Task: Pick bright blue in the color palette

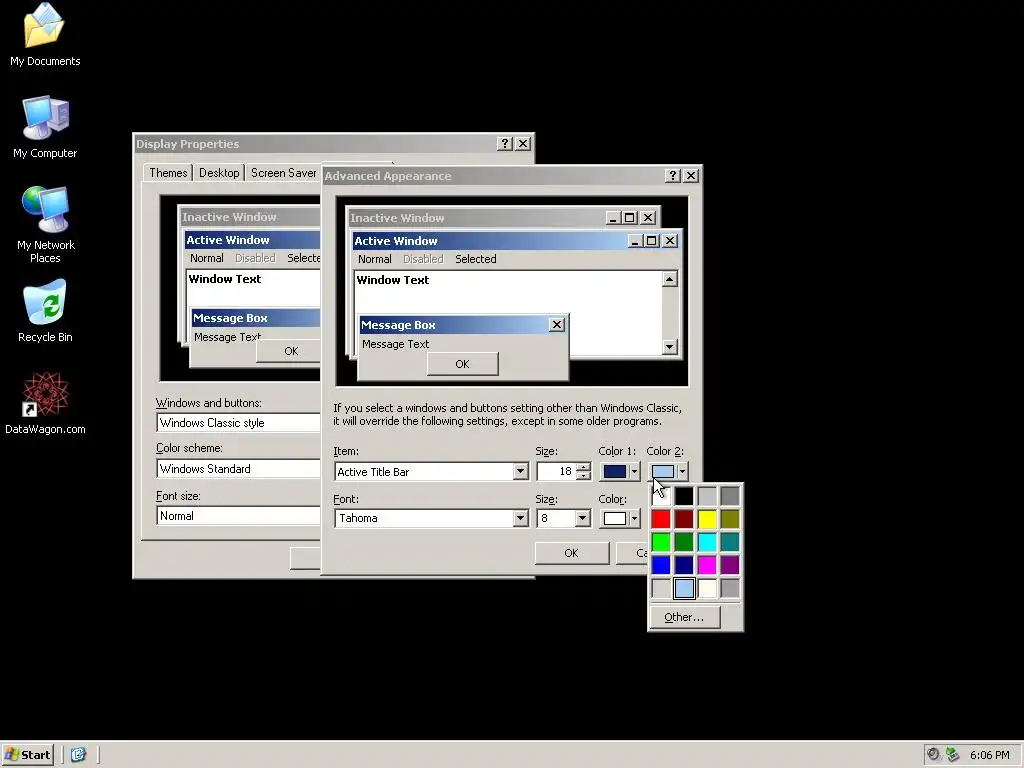Action: pos(661,565)
